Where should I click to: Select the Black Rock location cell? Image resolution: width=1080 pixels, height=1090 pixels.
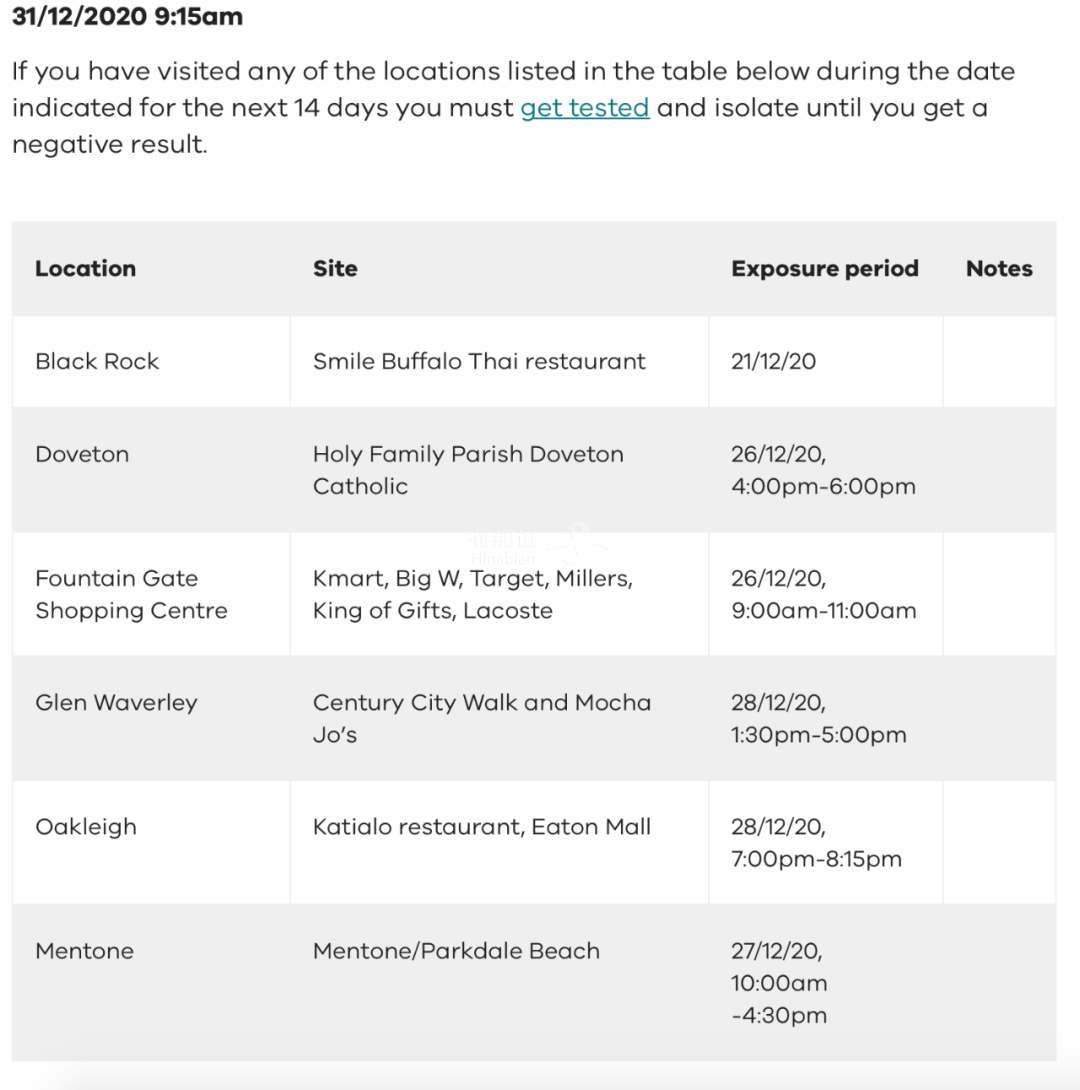pos(97,361)
